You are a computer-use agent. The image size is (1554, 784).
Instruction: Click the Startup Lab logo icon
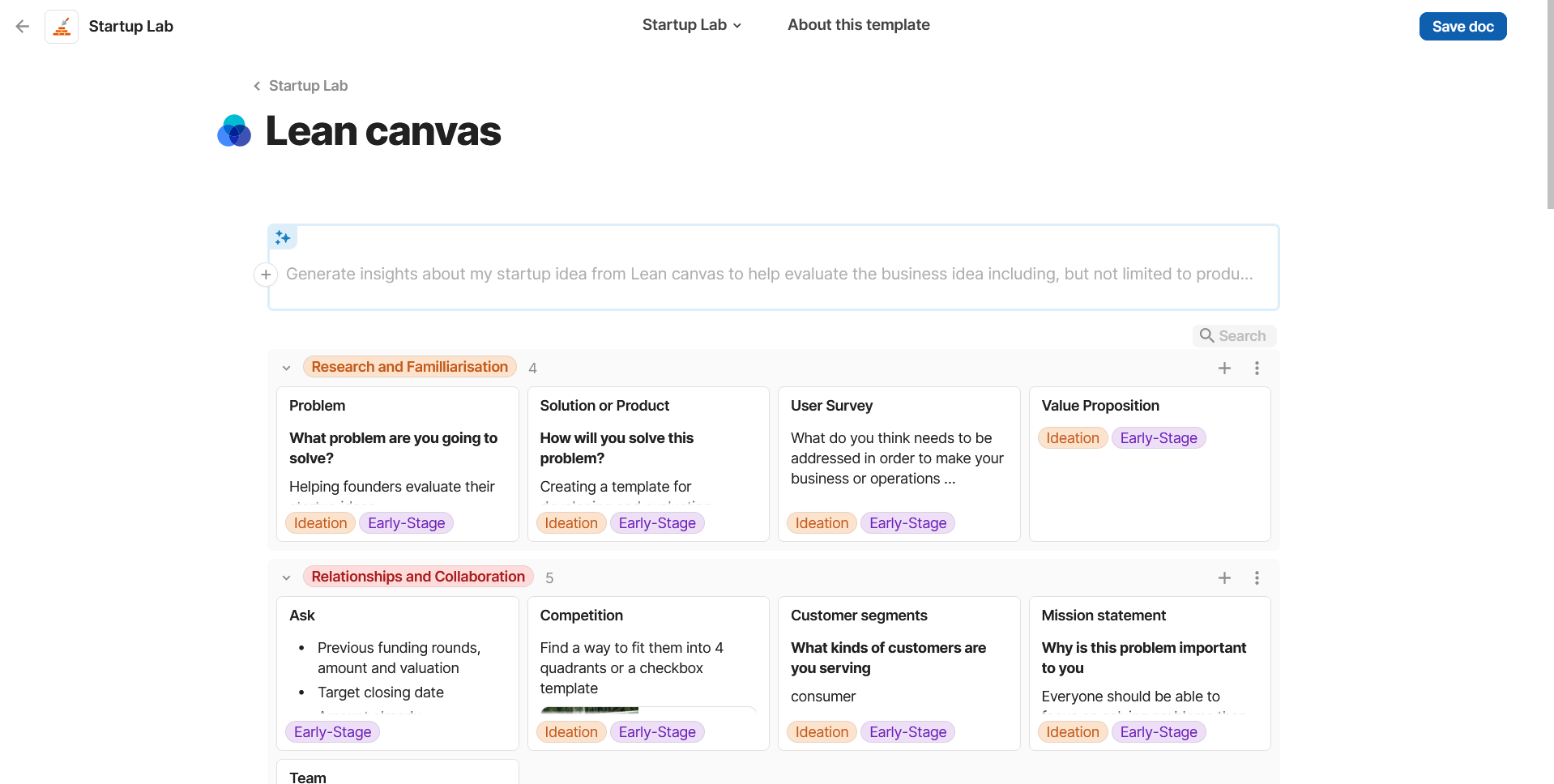pyautogui.click(x=62, y=27)
